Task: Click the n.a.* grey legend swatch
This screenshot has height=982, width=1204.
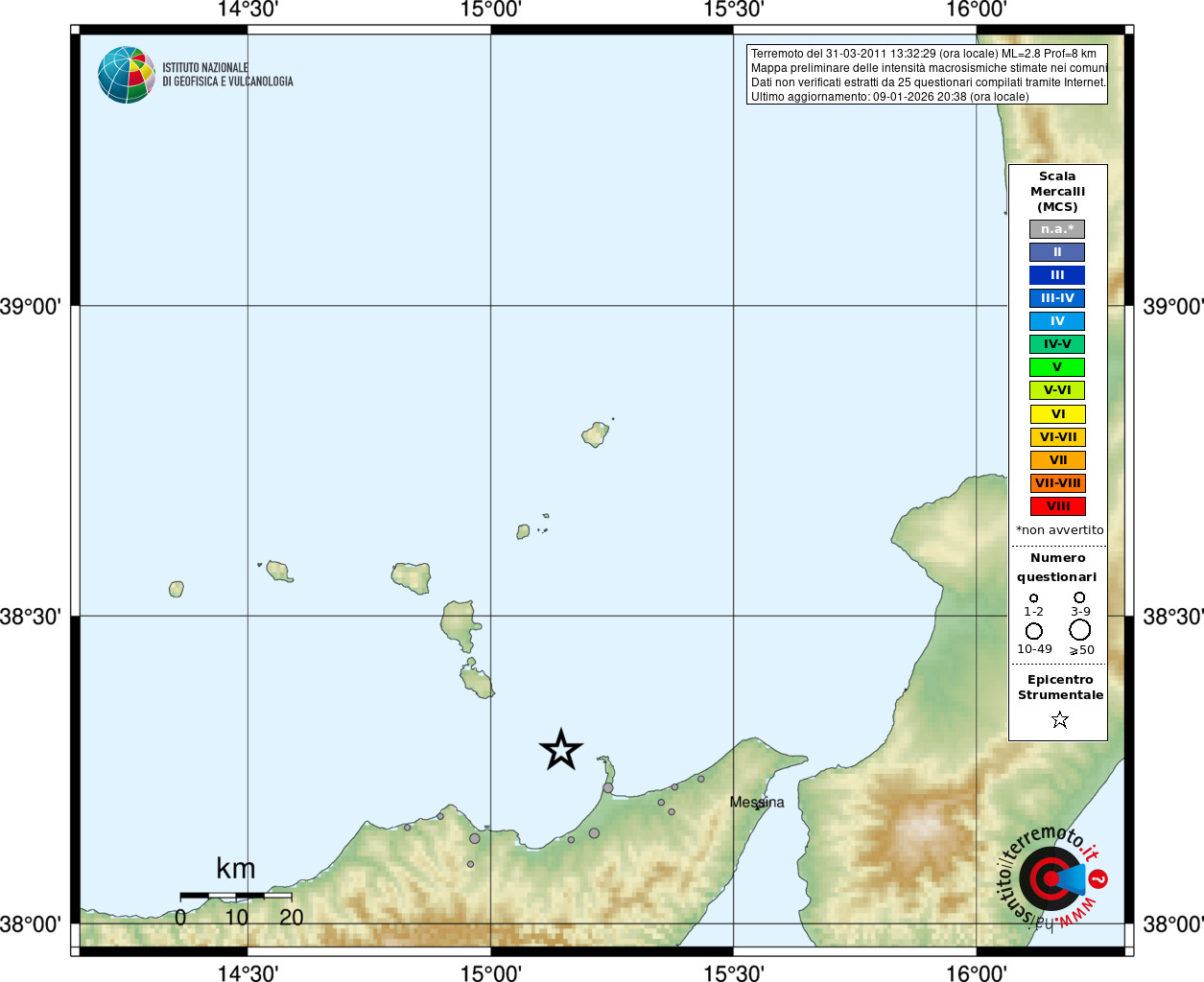Action: [1057, 229]
